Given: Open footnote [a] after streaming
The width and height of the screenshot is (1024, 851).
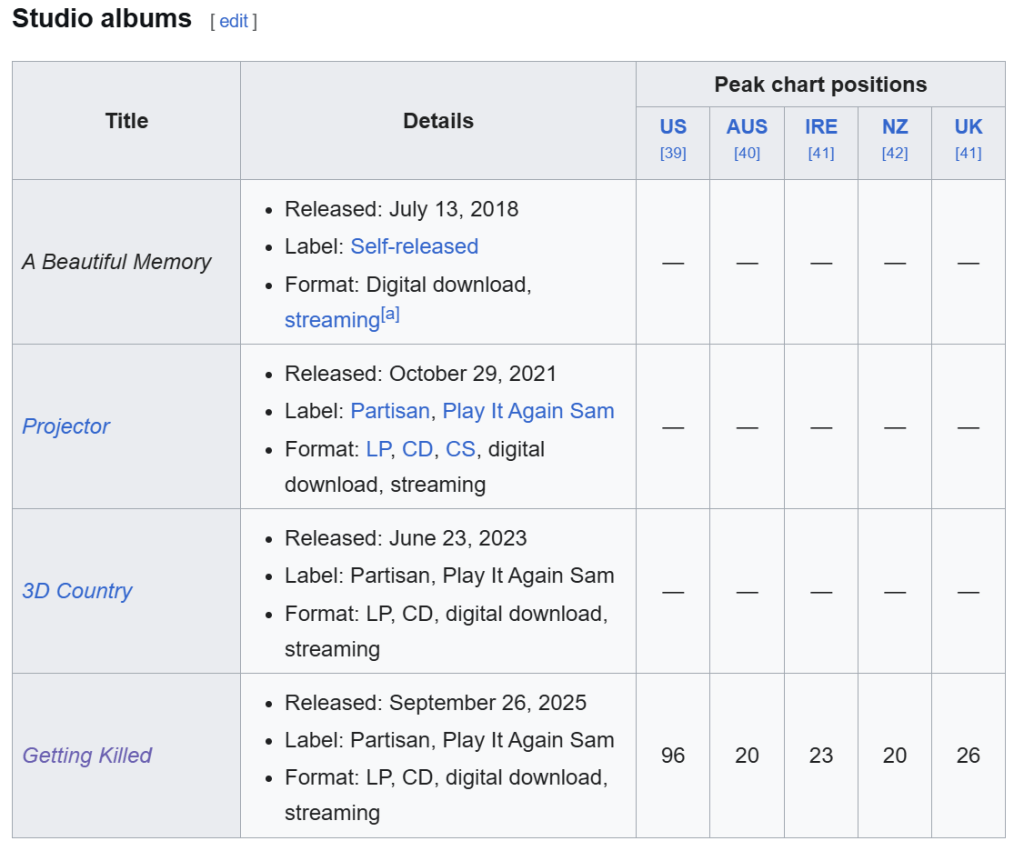Looking at the screenshot, I should click(390, 314).
